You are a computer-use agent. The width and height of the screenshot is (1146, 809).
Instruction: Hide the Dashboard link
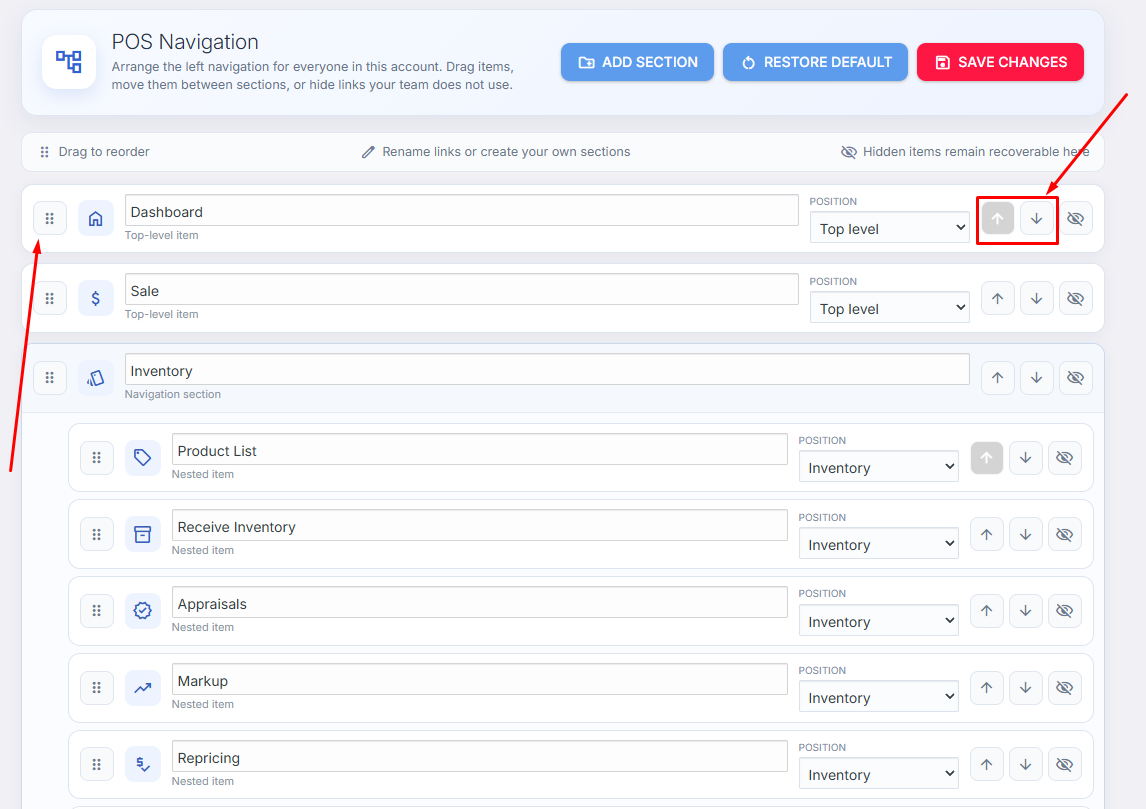coord(1075,219)
